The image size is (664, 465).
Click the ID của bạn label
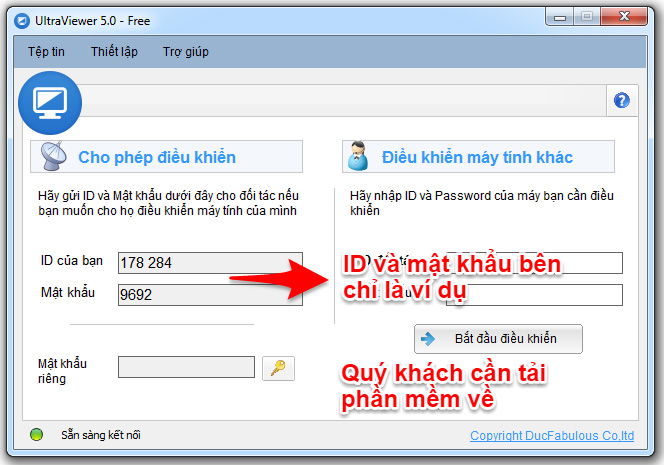click(72, 260)
